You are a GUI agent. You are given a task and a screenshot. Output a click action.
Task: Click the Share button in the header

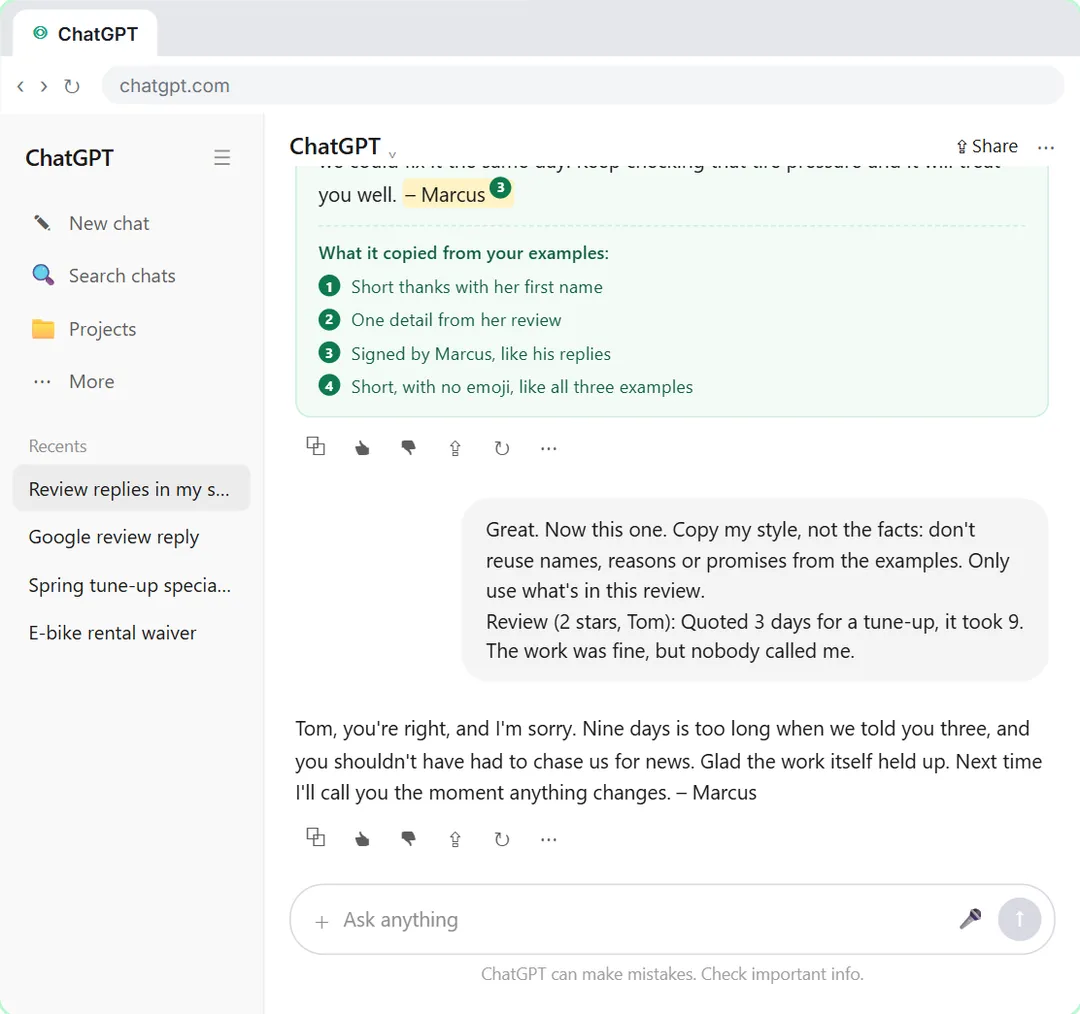pos(987,146)
